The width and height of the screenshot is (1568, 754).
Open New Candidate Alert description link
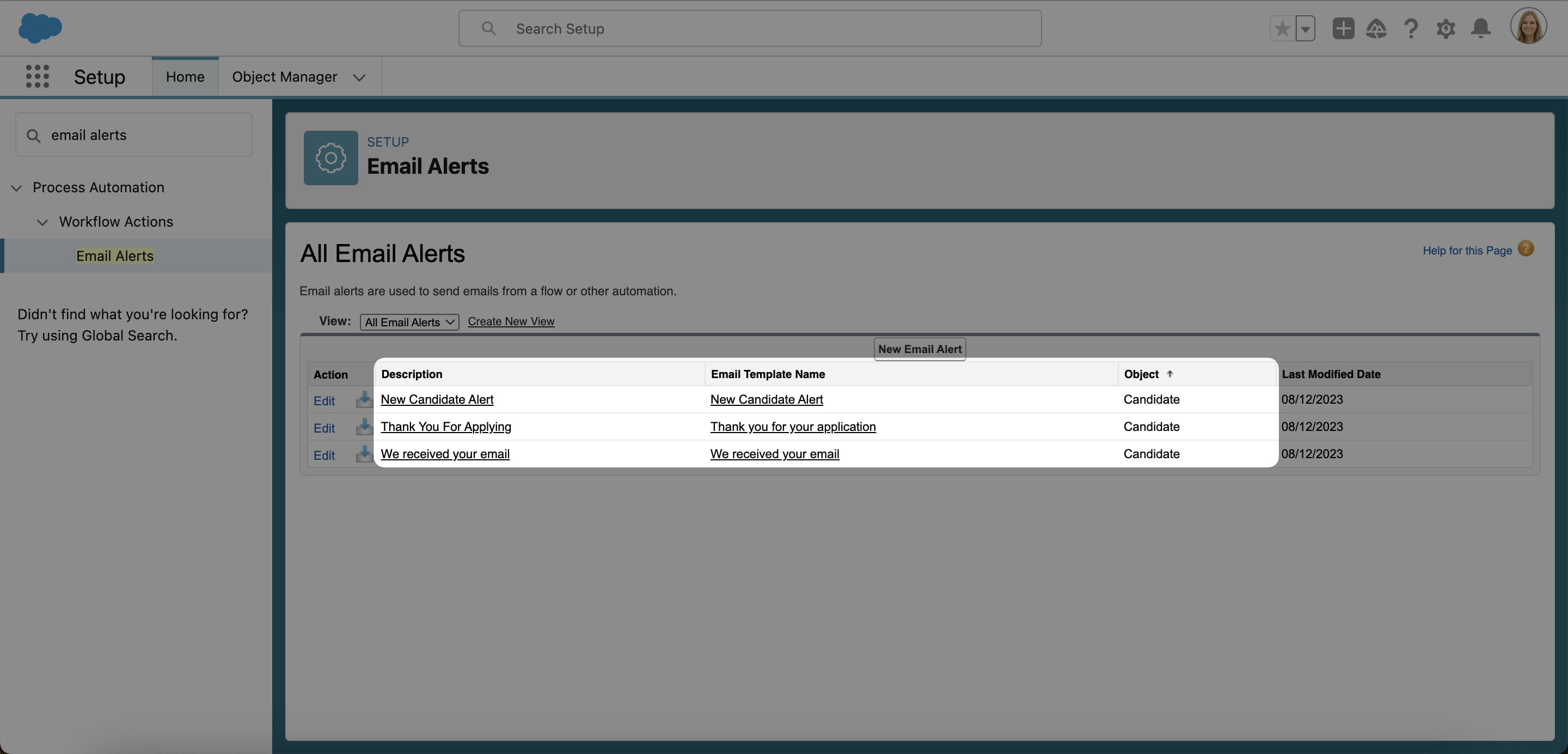(x=437, y=399)
